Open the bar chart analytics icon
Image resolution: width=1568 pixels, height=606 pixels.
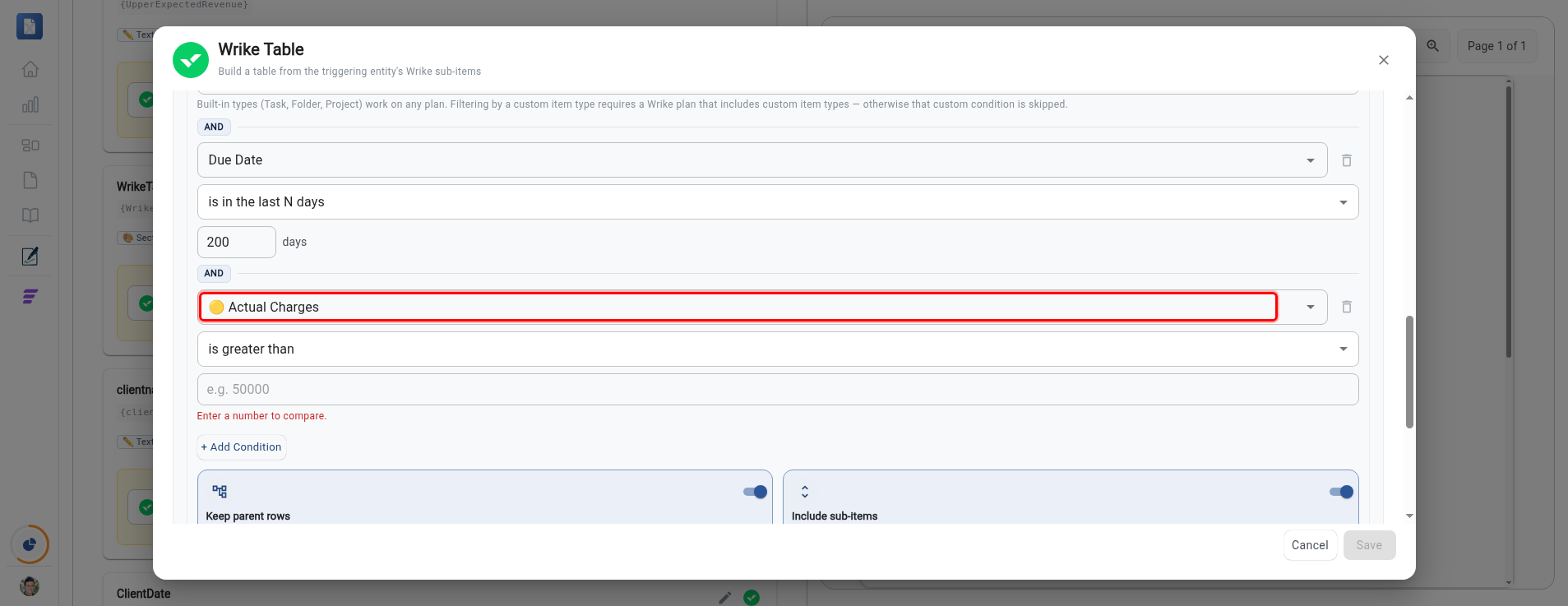click(x=30, y=104)
